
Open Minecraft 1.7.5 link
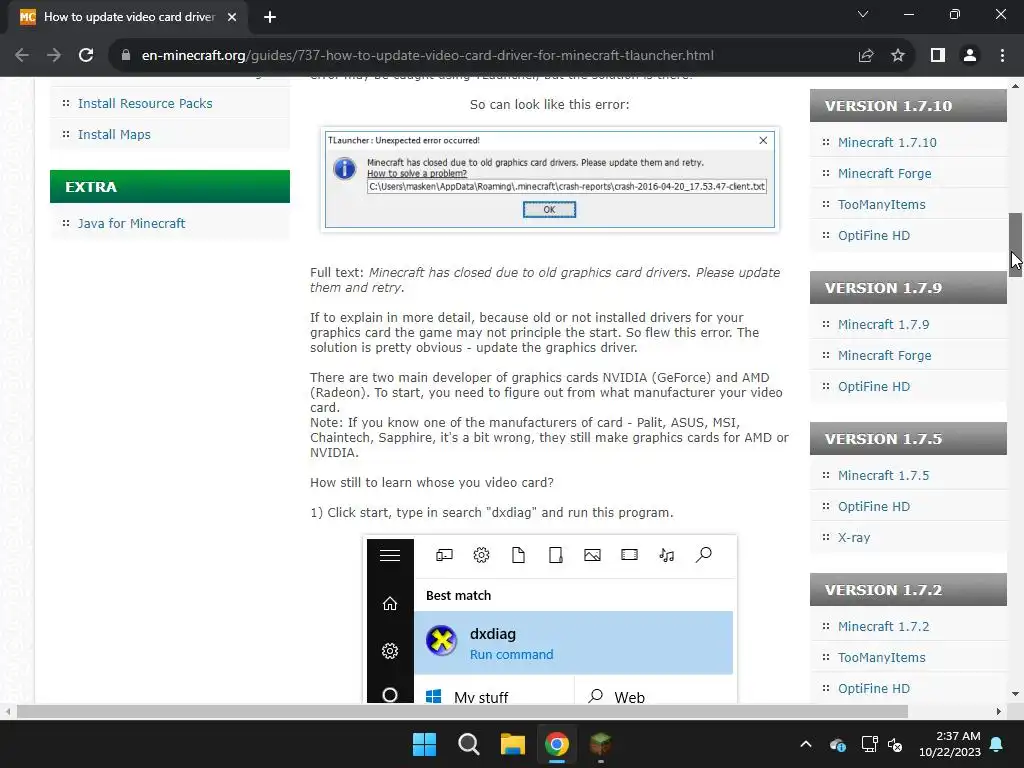(x=884, y=475)
